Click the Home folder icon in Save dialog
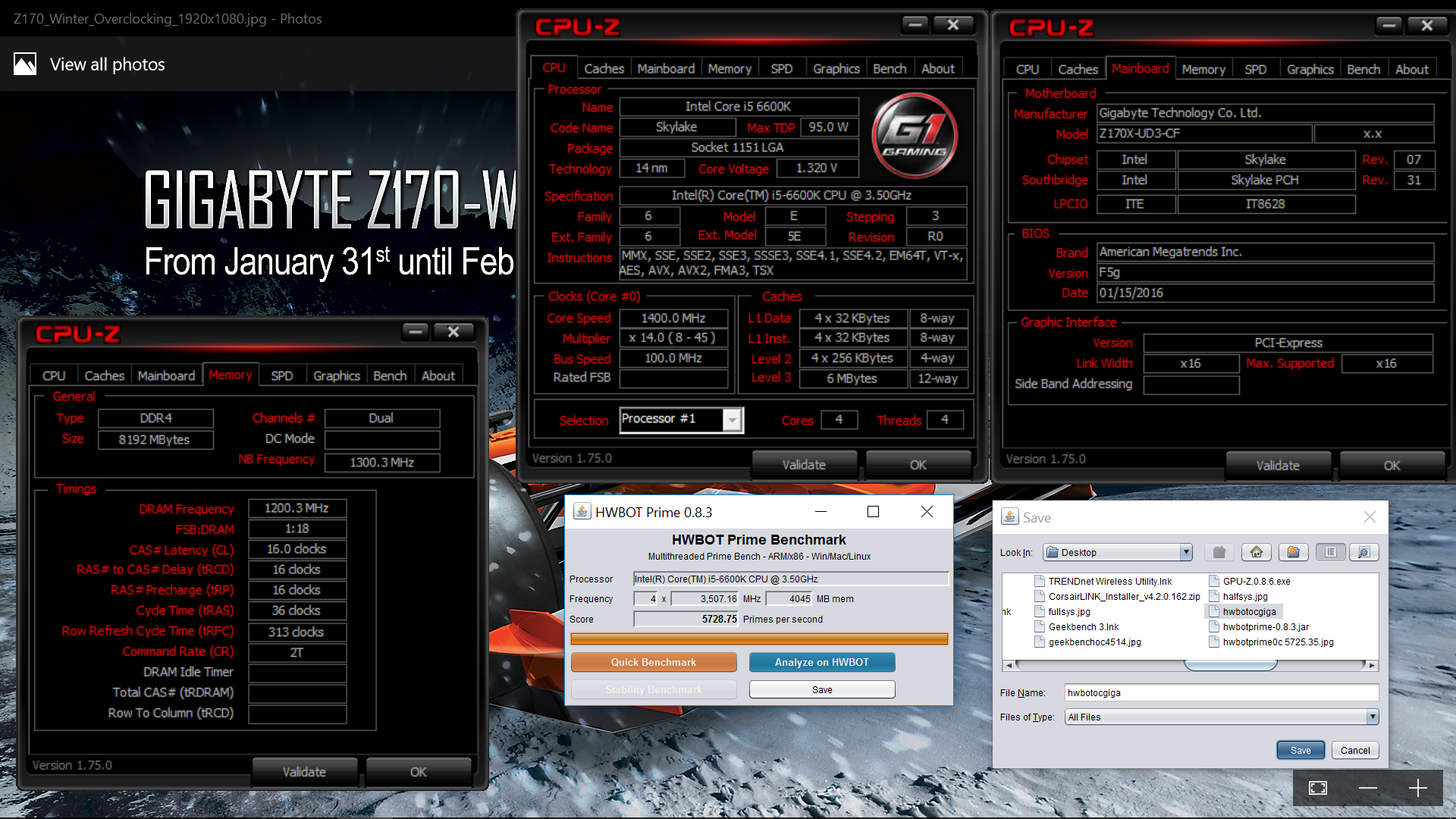The image size is (1456, 819). coord(1257,552)
